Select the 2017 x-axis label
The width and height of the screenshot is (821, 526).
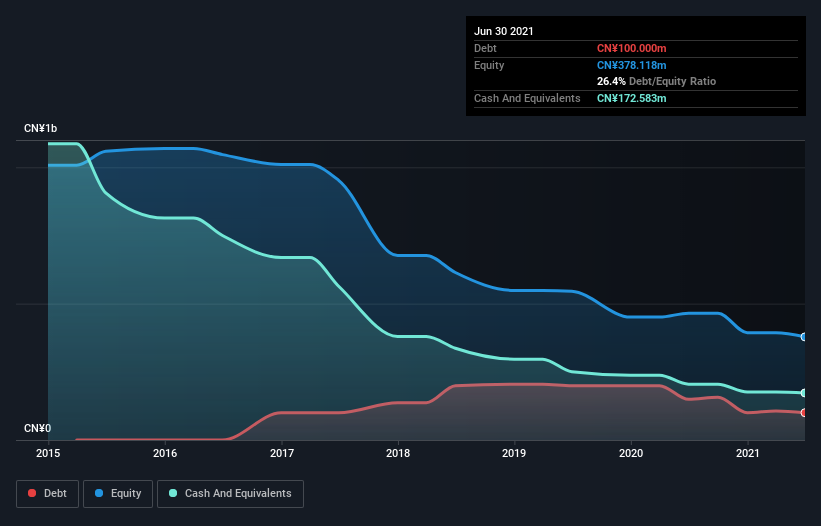(282, 453)
